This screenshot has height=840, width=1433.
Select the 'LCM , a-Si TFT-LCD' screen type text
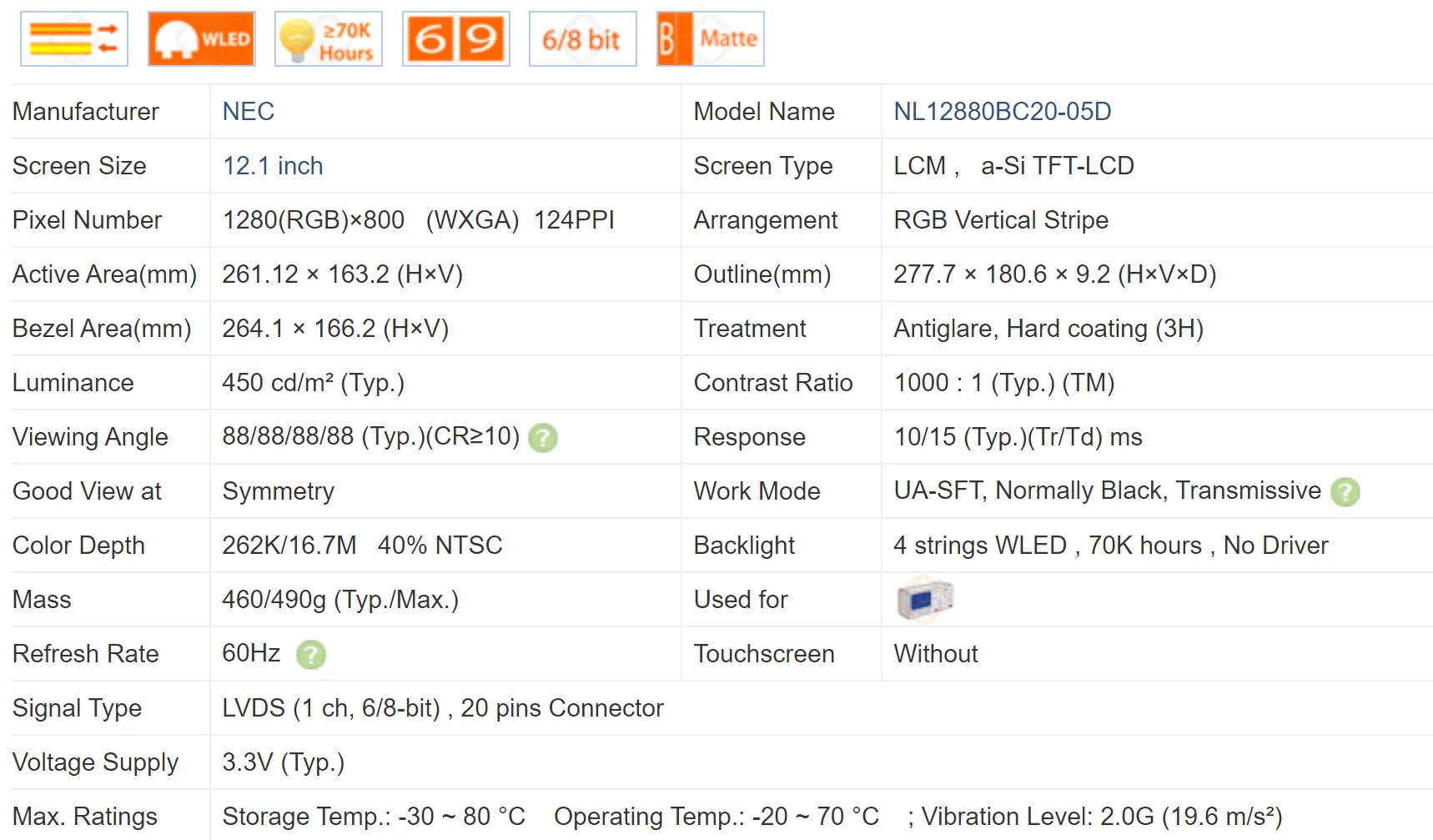pyautogui.click(x=1013, y=166)
